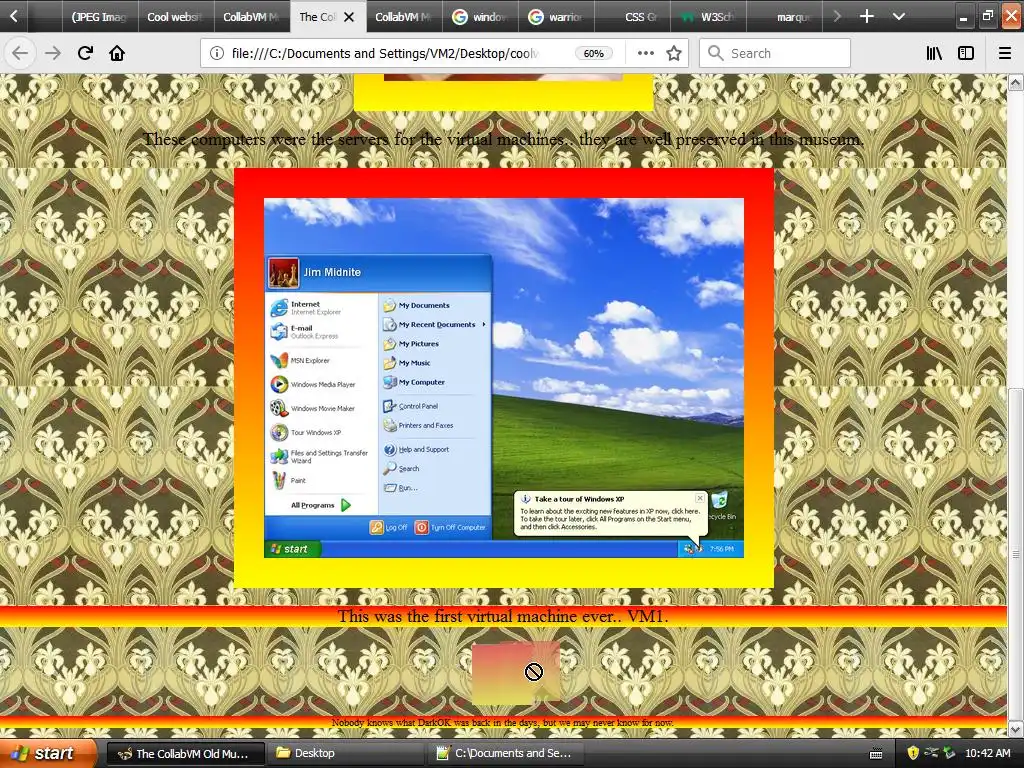This screenshot has width=1024, height=768.
Task: Open the Library icon
Action: [934, 53]
